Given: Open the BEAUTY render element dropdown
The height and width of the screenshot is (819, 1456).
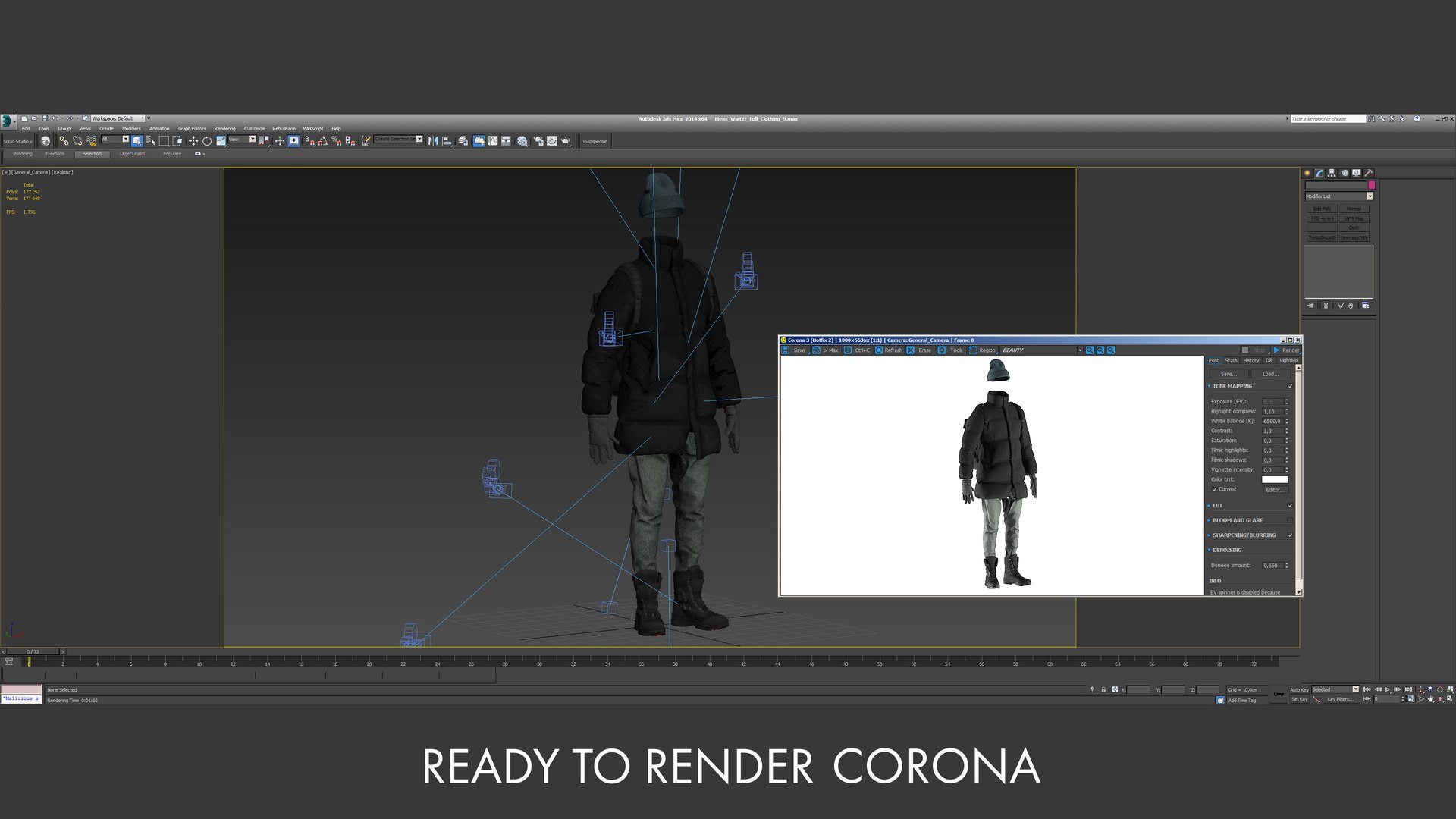Looking at the screenshot, I should click(x=1042, y=350).
